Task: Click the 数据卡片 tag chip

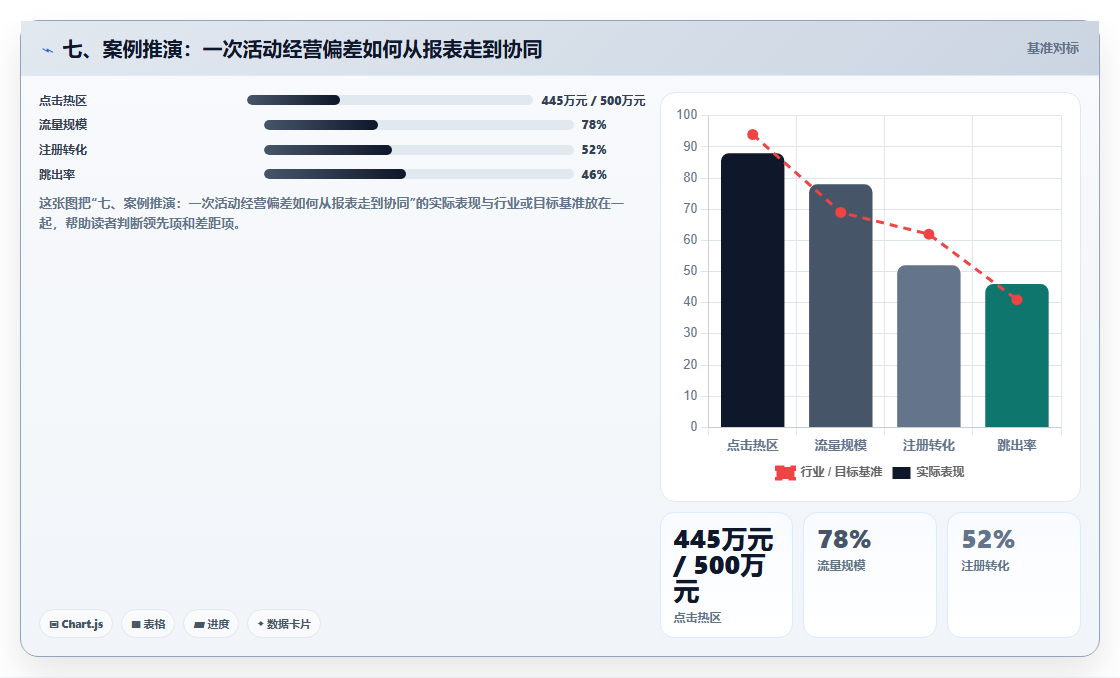Action: click(284, 624)
